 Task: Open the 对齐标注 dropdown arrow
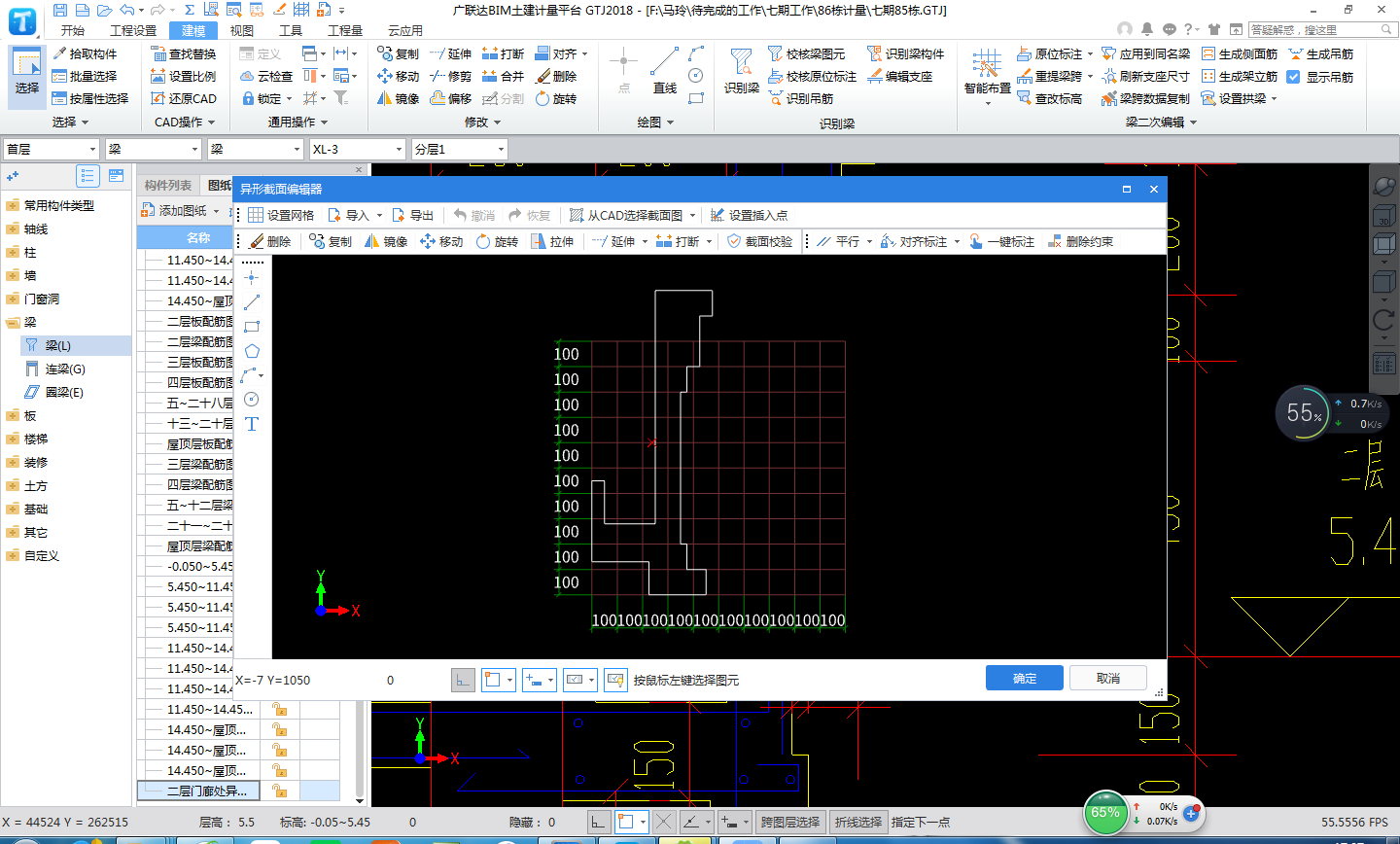tap(957, 242)
